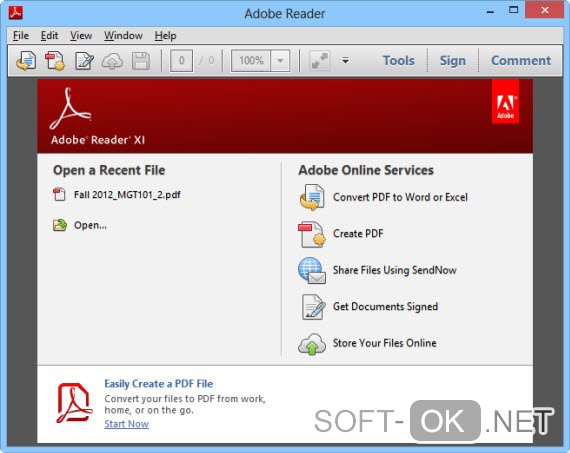570x453 pixels.
Task: Toggle the read mode expand arrows icon
Action: coord(320,61)
